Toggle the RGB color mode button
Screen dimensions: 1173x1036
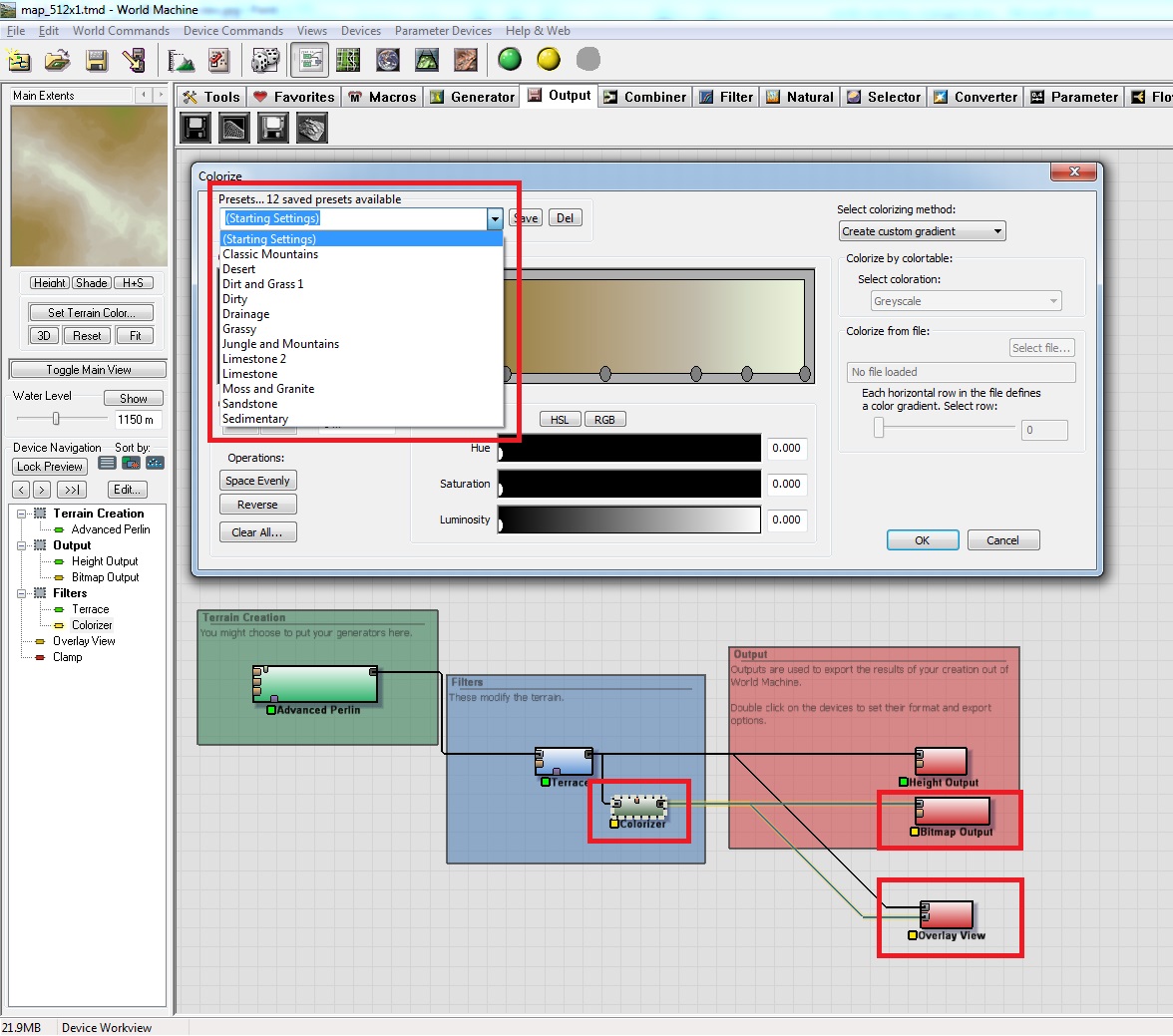click(604, 420)
